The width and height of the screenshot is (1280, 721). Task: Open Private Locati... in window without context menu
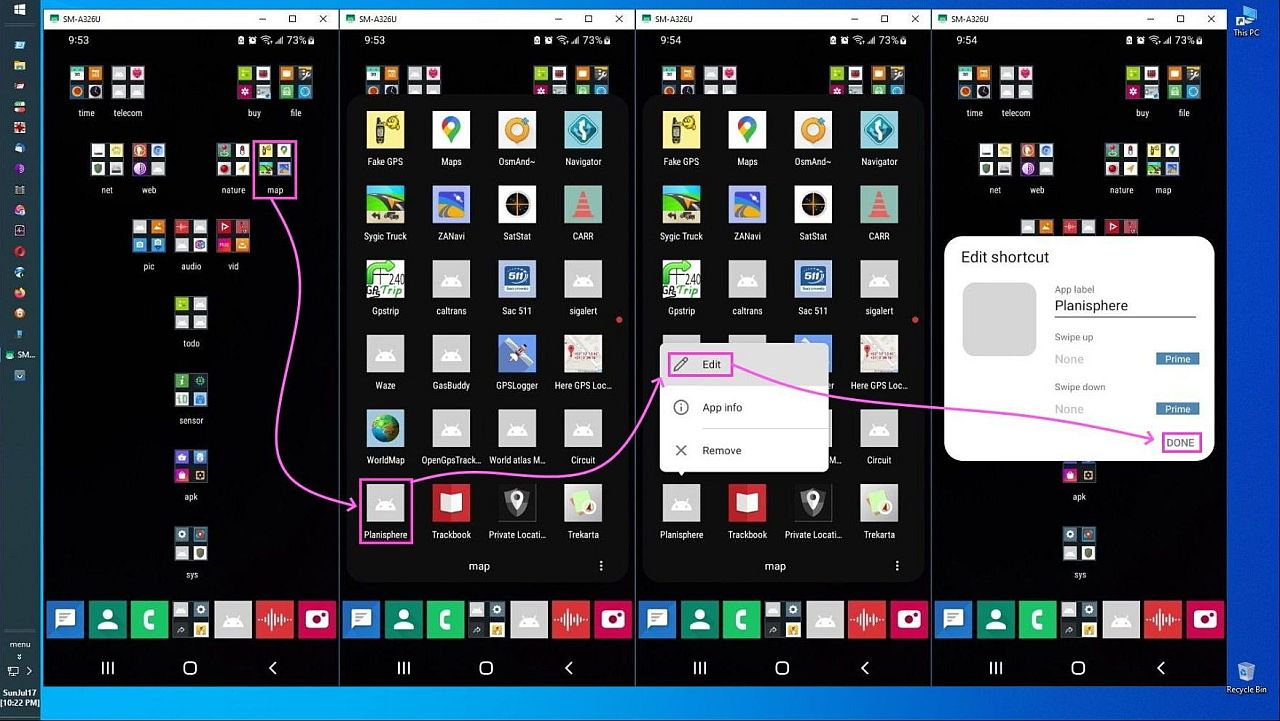517,503
